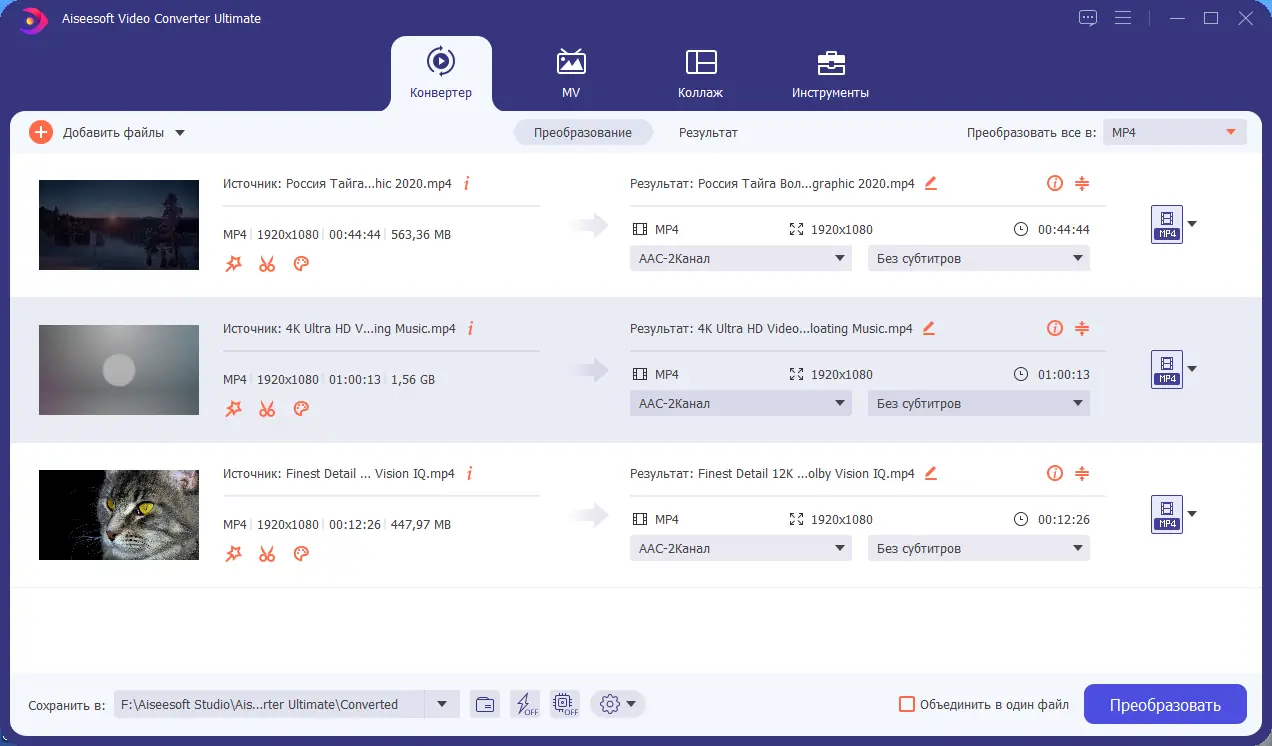
Task: Open Без субтитров dropdown for Finest Detail
Action: point(979,548)
